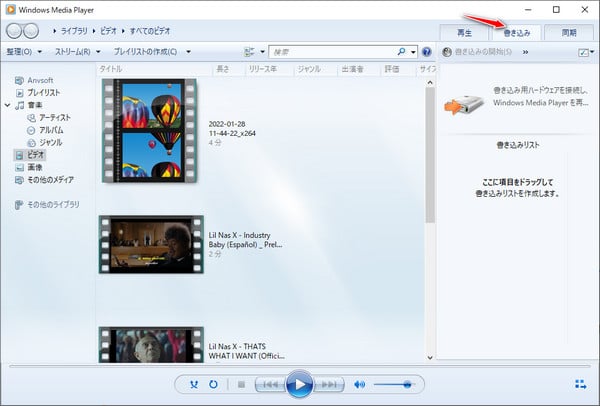Click the volume slider
The width and height of the screenshot is (600, 406).
point(393,384)
